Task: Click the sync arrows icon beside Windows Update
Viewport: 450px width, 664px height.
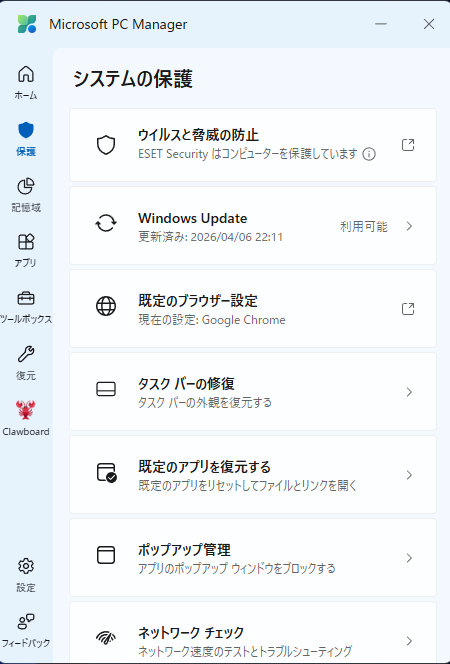Action: (x=106, y=223)
